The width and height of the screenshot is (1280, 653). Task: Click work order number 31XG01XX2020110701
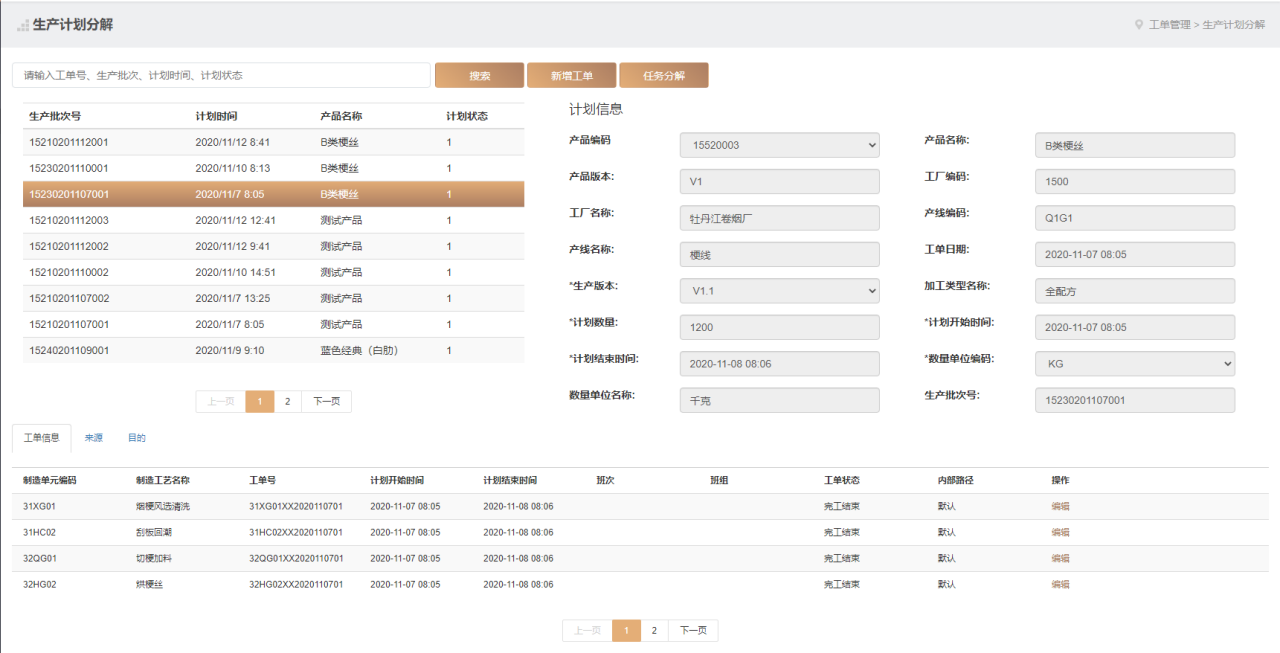pyautogui.click(x=296, y=507)
